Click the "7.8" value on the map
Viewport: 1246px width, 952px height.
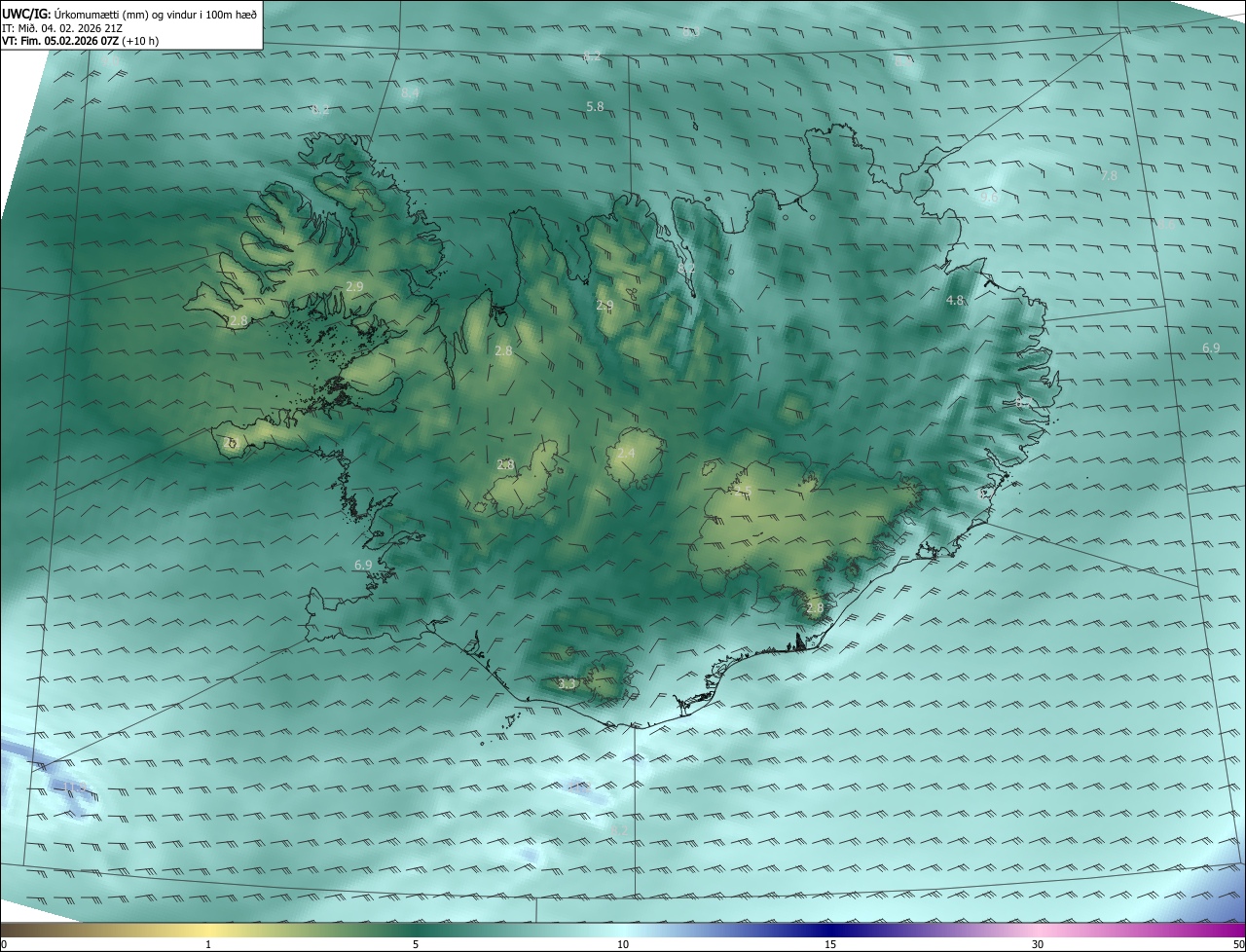pos(1109,176)
